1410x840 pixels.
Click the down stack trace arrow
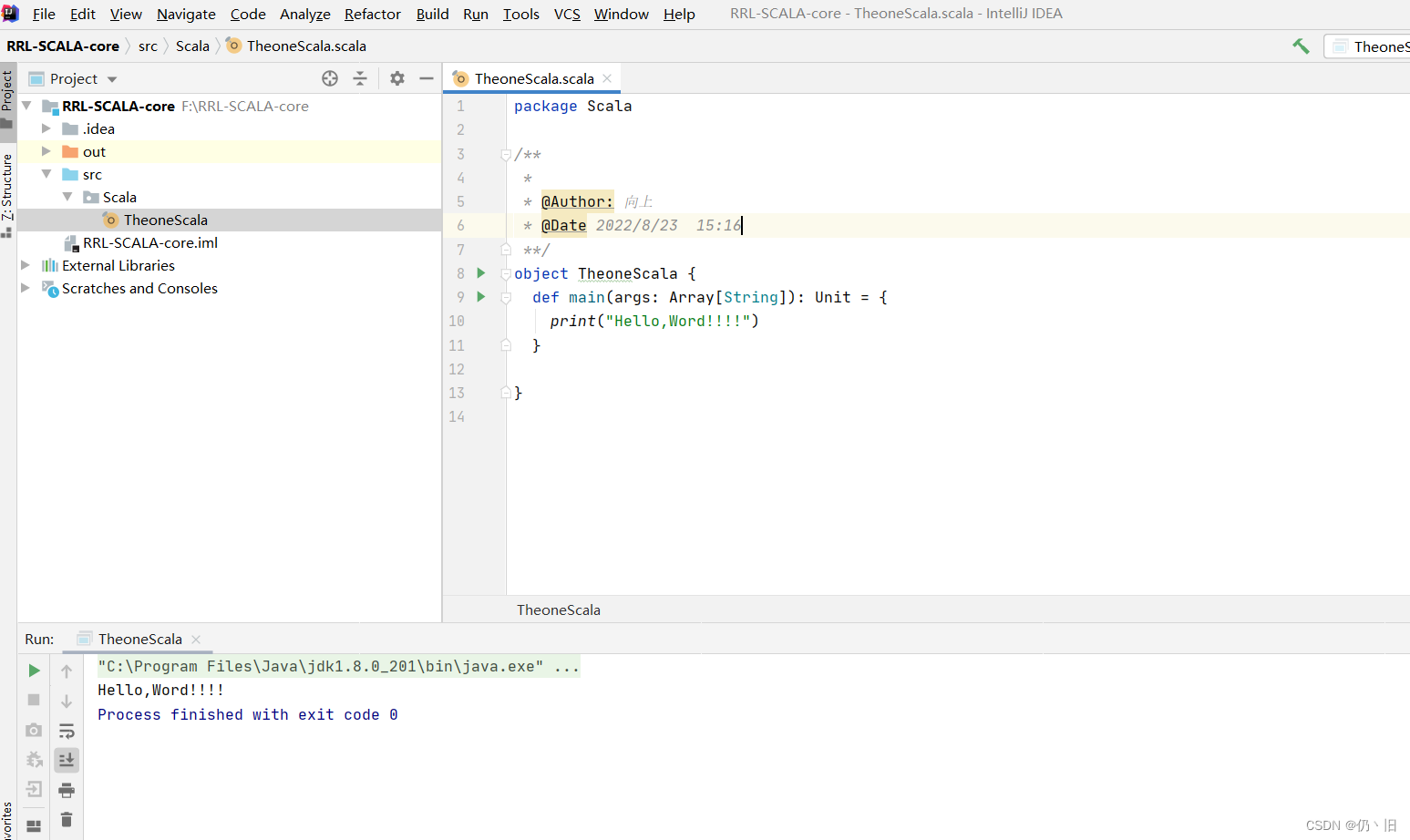[x=67, y=702]
